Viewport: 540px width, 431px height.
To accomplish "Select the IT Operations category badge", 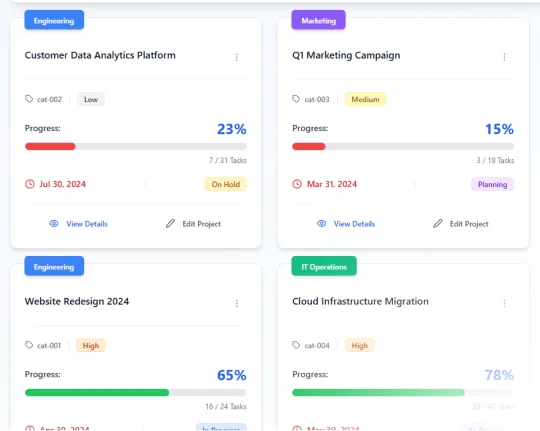I will 324,266.
